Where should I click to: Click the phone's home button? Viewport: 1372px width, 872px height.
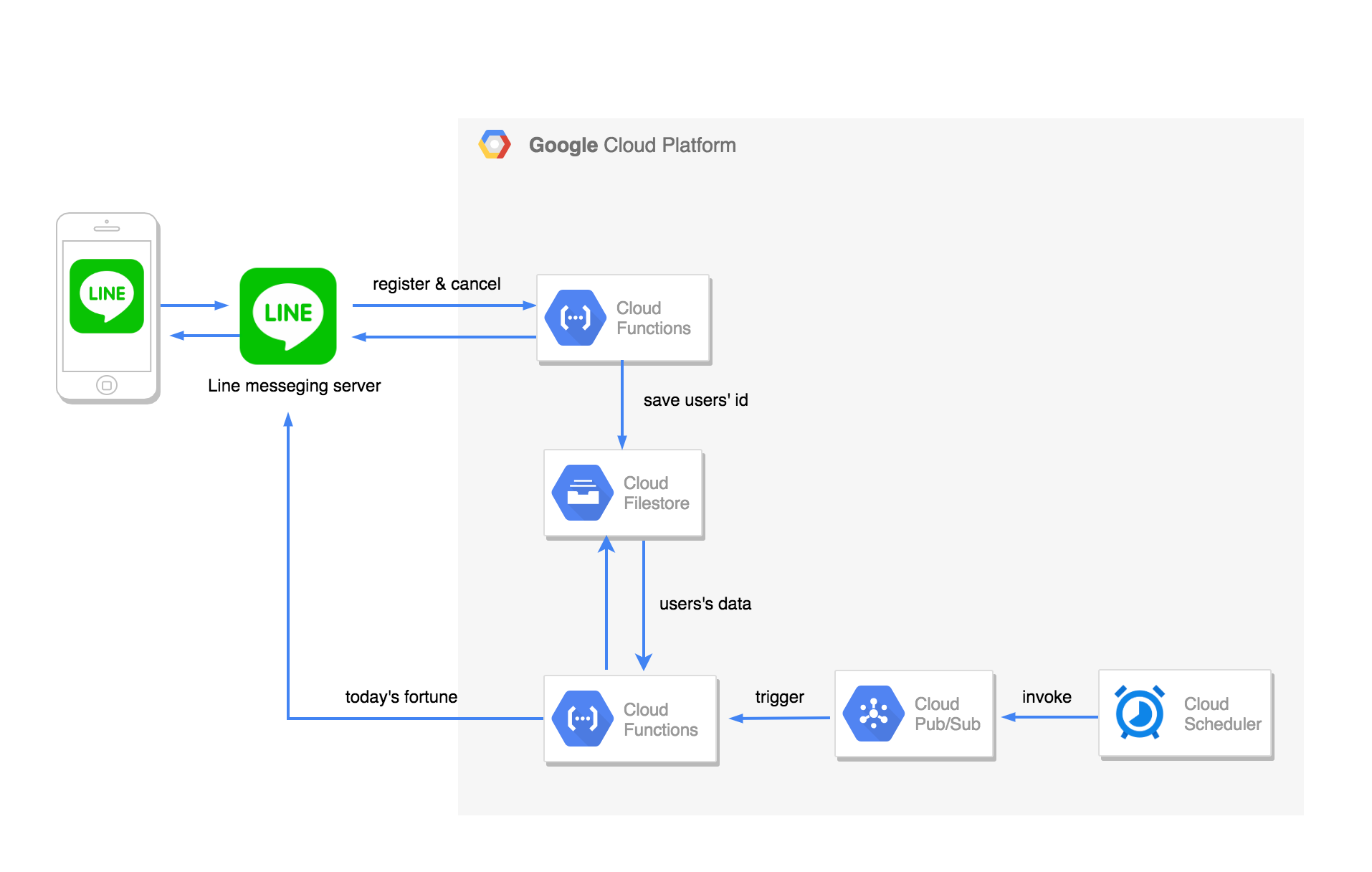tap(107, 385)
